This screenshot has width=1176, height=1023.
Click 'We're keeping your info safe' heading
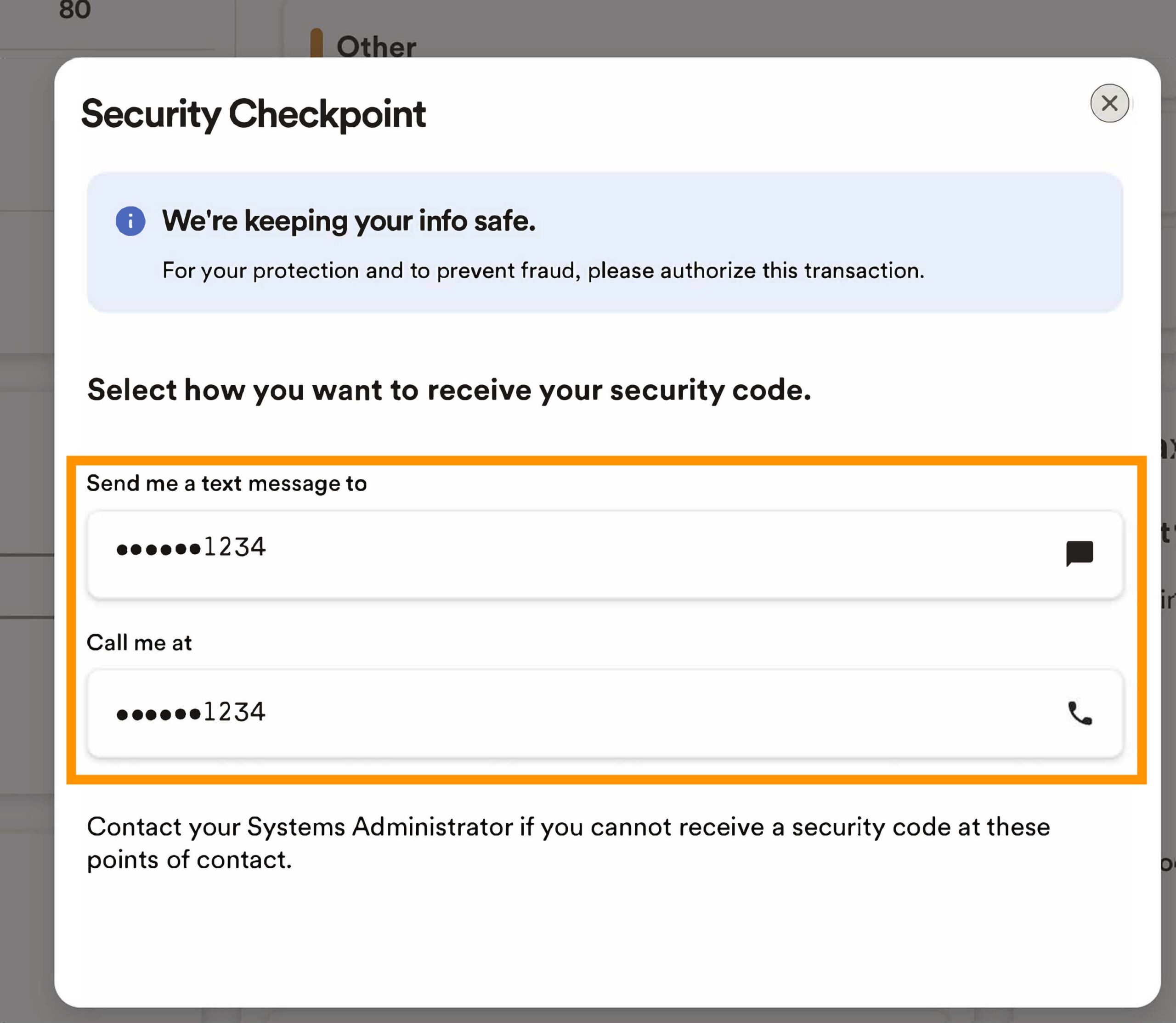348,221
